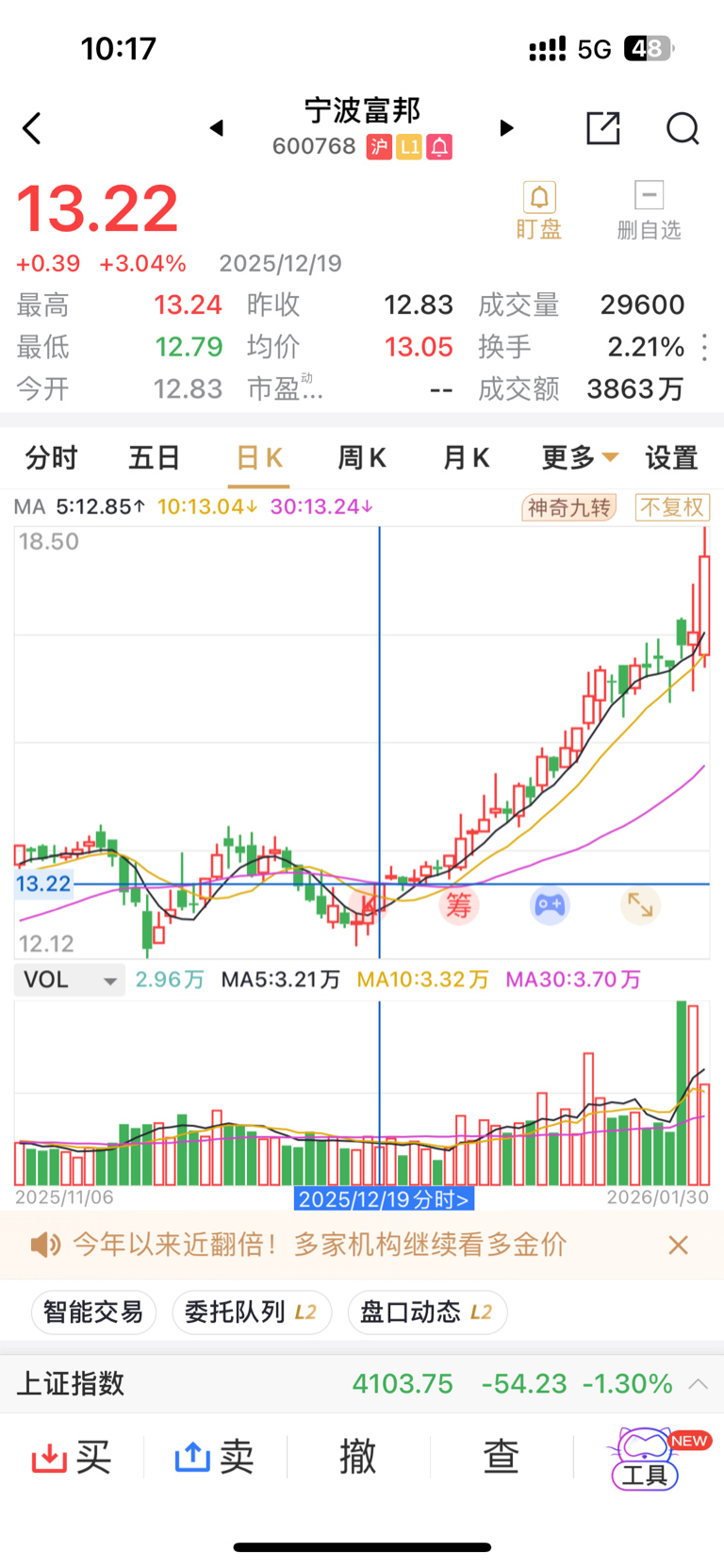Tap the pink alert bell badge
The image size is (724, 1568).
[x=439, y=147]
